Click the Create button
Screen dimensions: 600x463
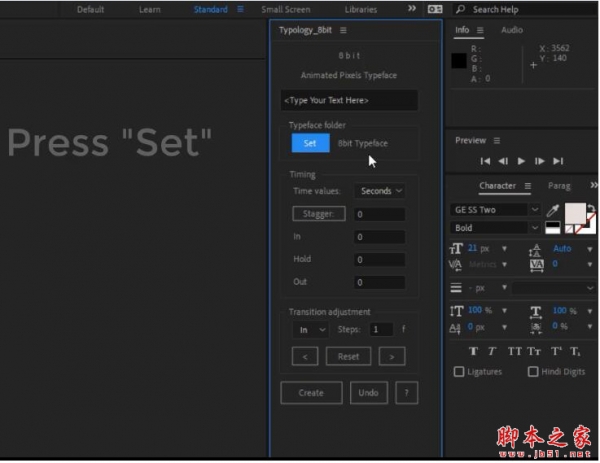(311, 394)
